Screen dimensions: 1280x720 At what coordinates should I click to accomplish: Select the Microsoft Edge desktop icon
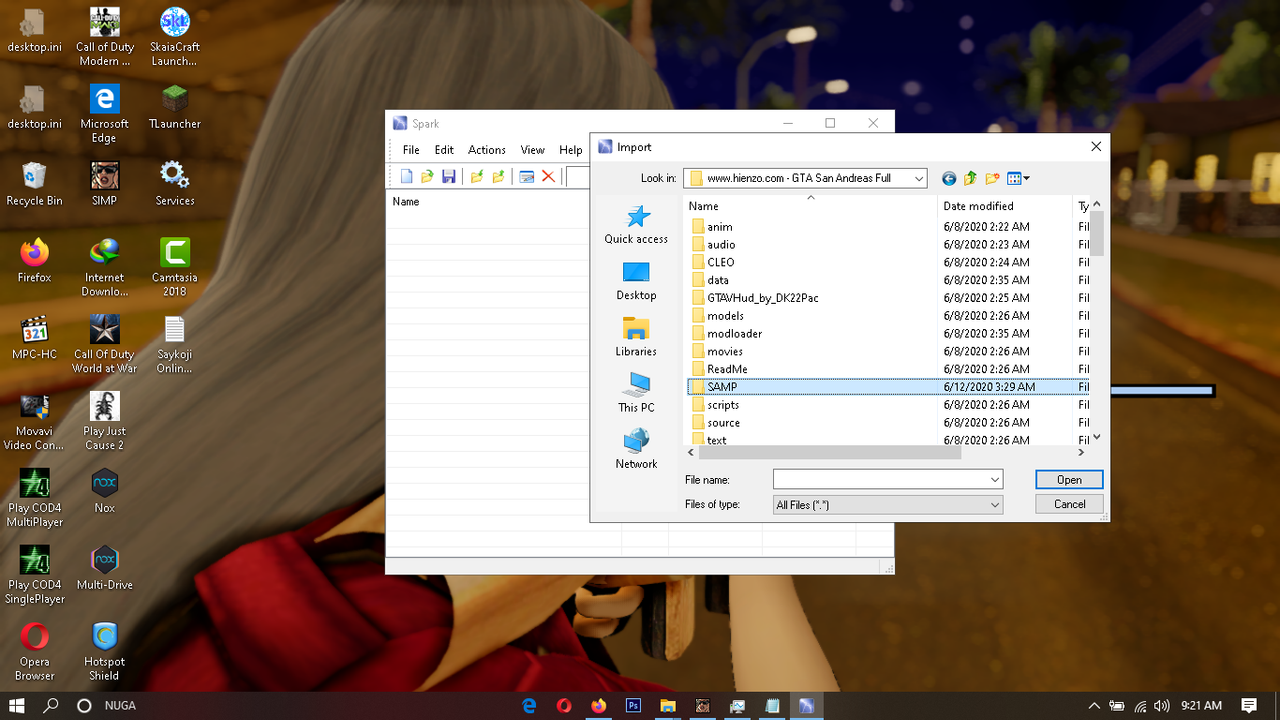click(x=105, y=113)
